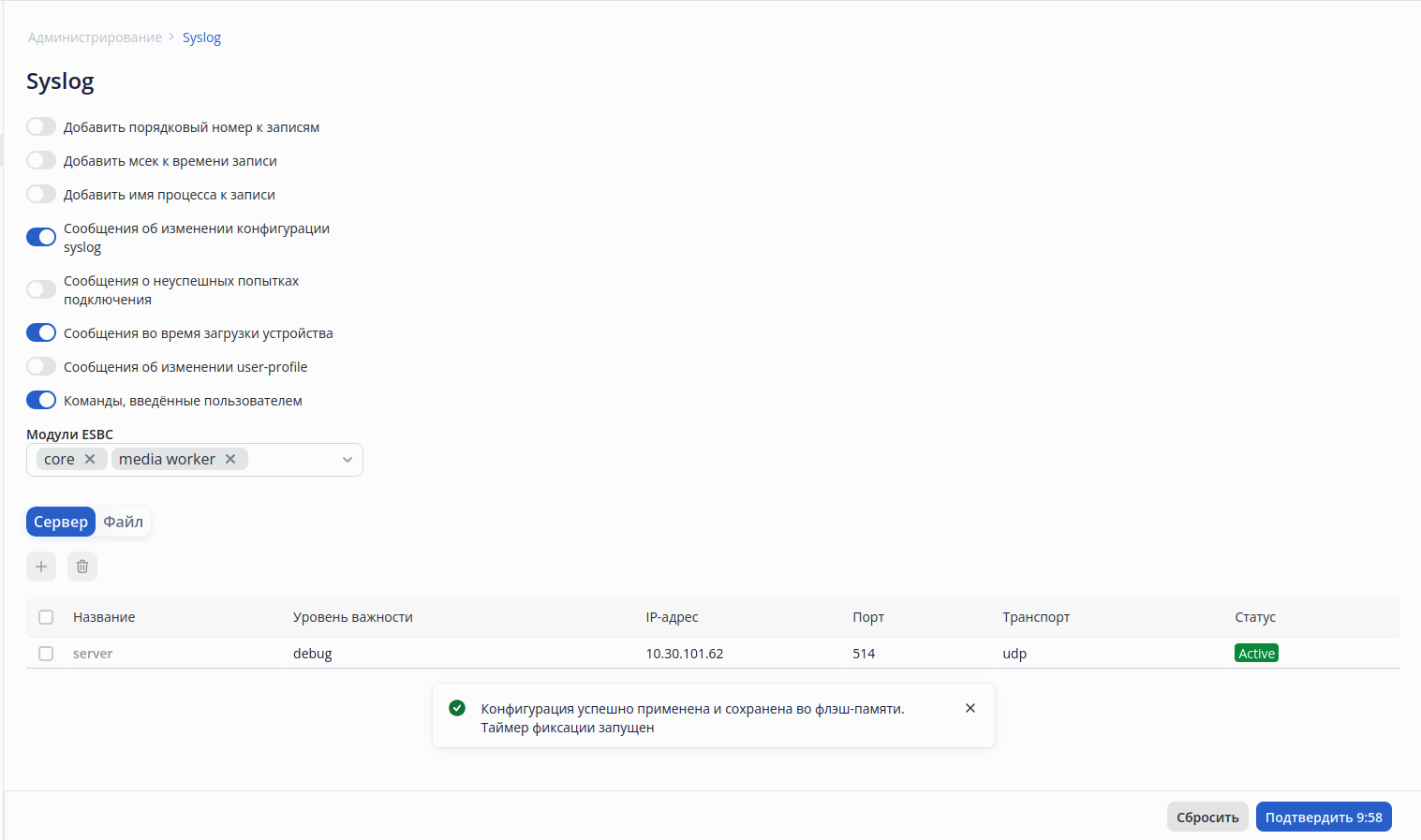The image size is (1421, 840).
Task: Expand the ESBC modules dropdown
Action: 347,460
